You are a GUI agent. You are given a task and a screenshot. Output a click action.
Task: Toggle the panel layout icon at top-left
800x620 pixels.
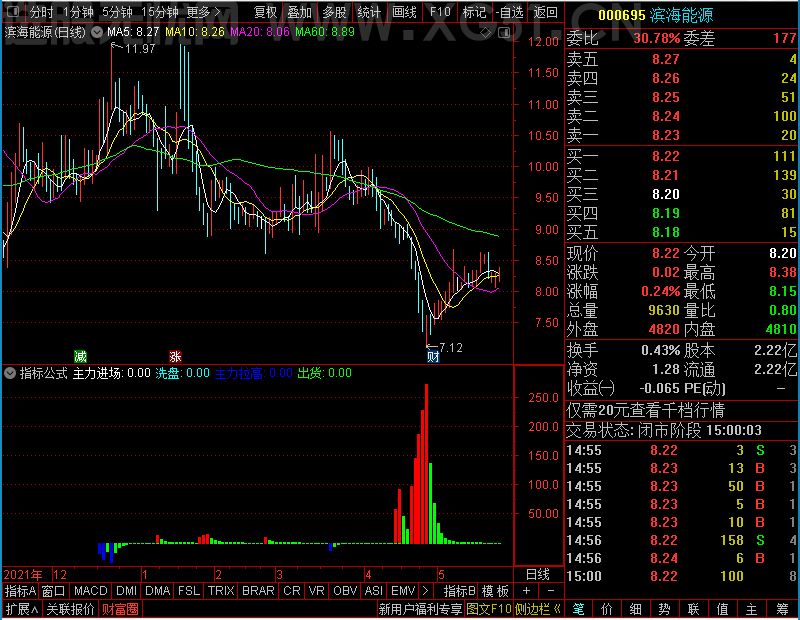click(13, 11)
